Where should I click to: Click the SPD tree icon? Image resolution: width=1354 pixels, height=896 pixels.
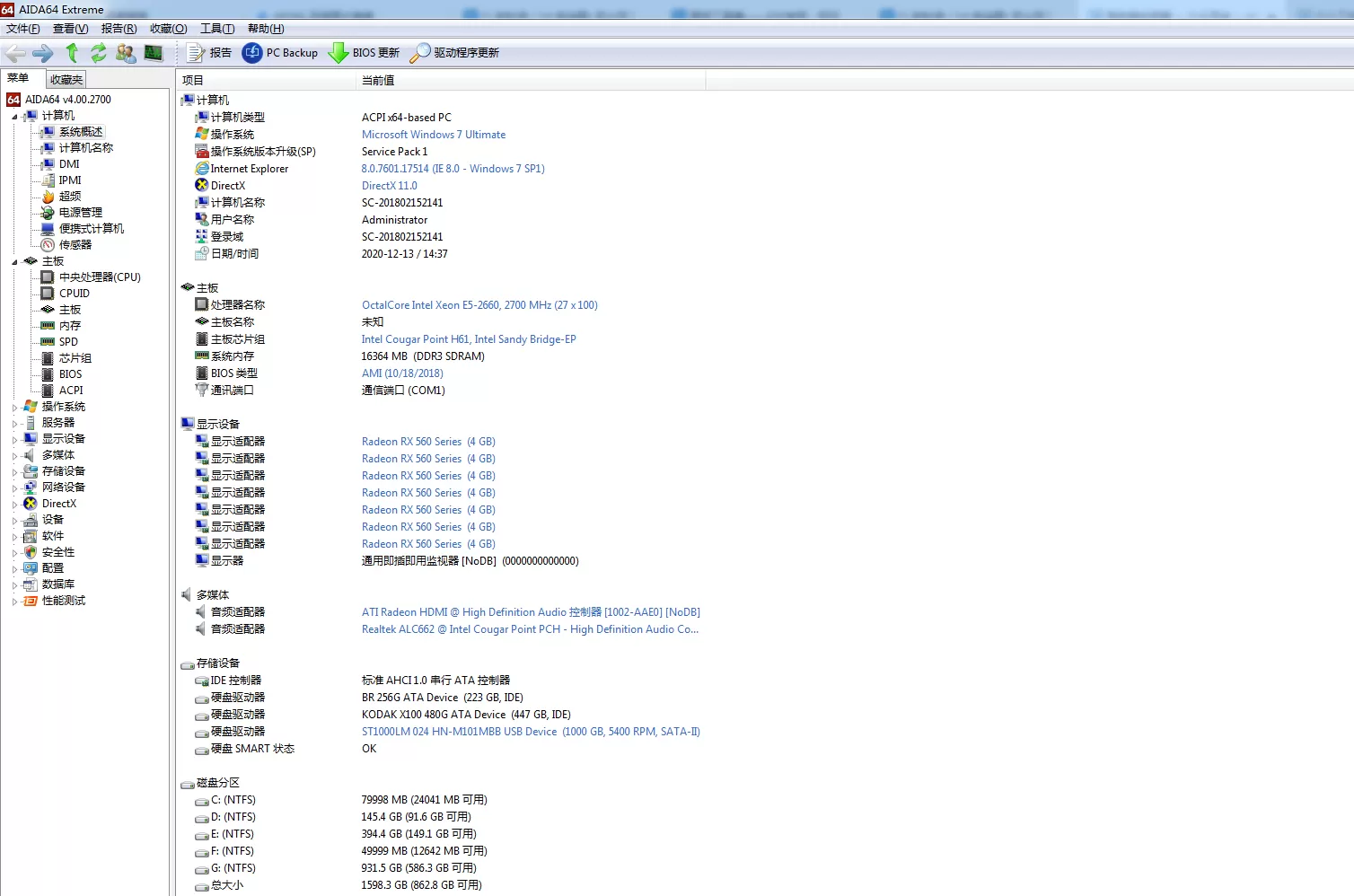click(48, 342)
